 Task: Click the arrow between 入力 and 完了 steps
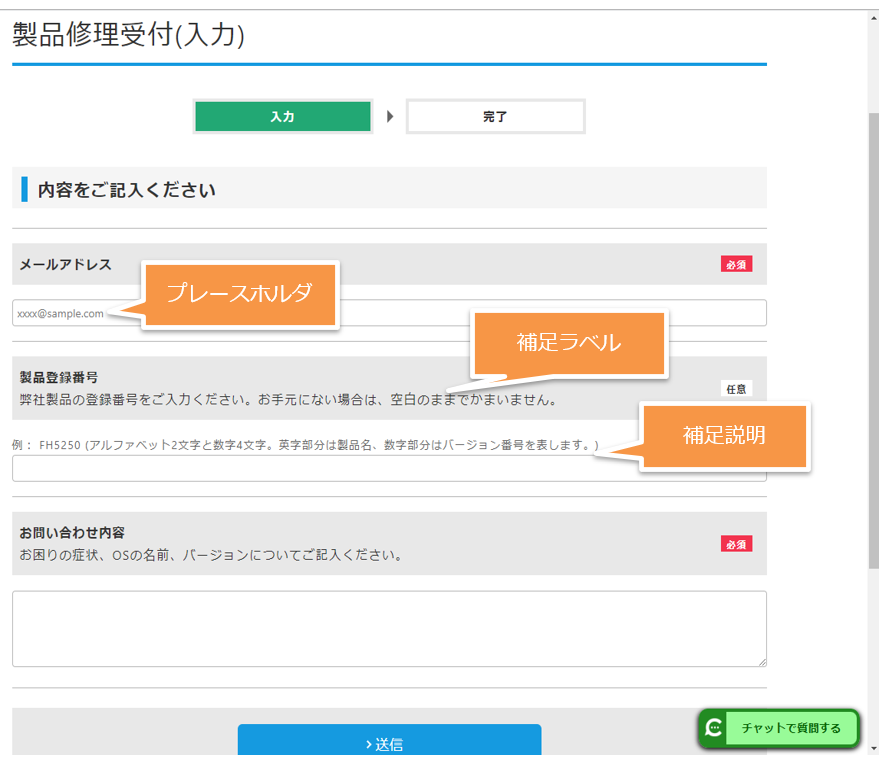(x=390, y=117)
